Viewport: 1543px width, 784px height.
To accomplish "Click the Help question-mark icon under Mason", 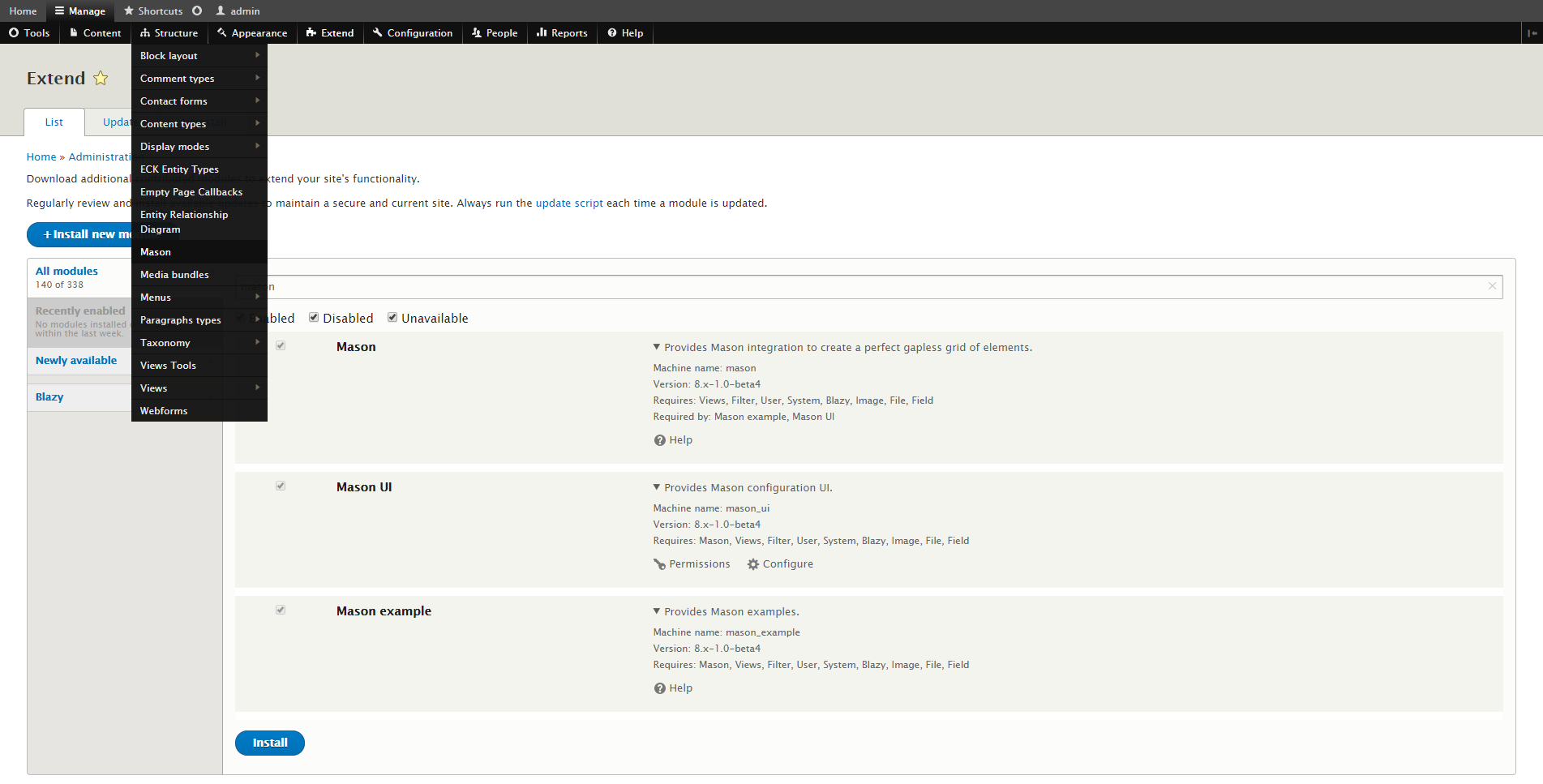I will pos(659,440).
